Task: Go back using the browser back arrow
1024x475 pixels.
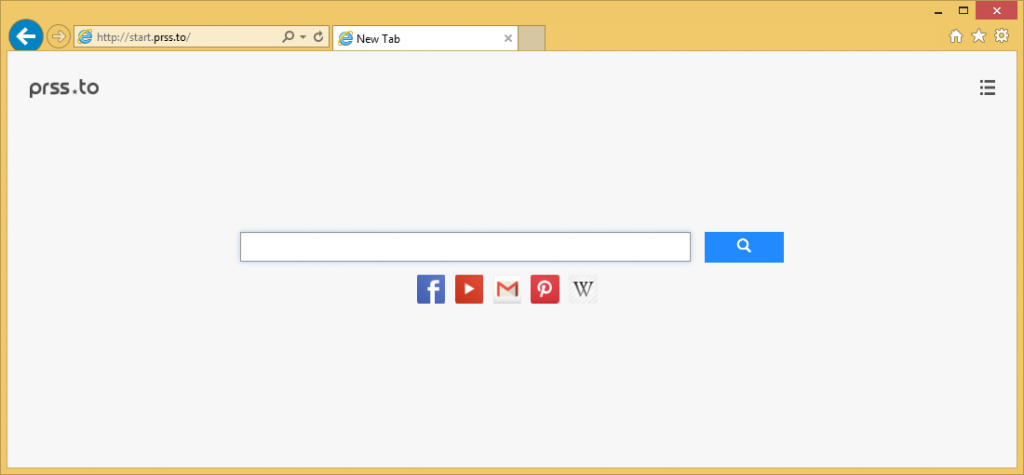Action: [x=25, y=37]
